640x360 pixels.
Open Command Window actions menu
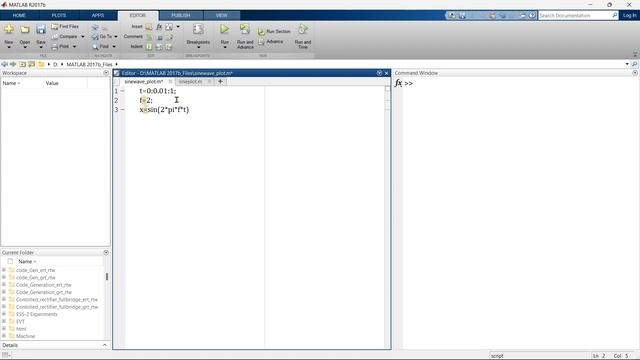coord(635,73)
